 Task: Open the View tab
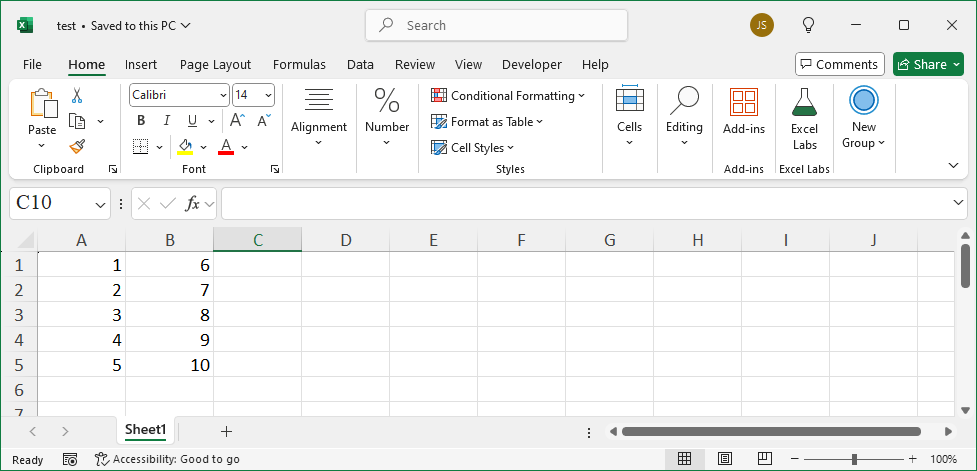pos(469,65)
